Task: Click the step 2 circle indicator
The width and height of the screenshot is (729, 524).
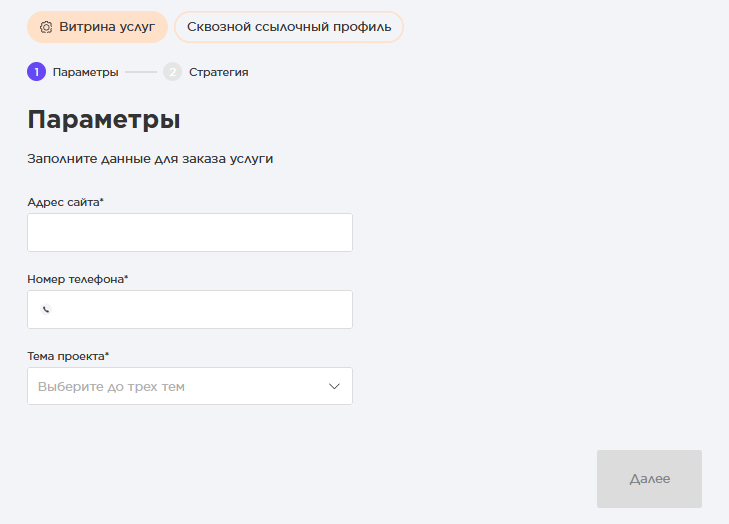Action: pyautogui.click(x=172, y=72)
